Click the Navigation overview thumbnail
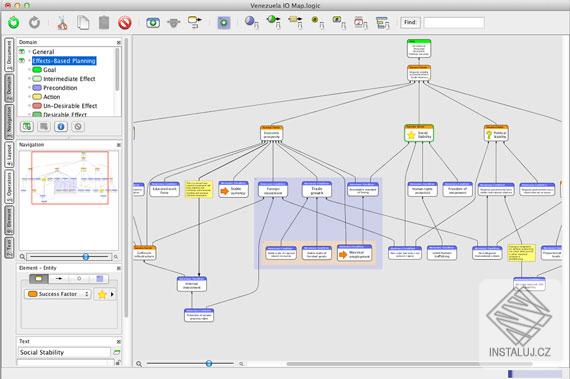 tap(69, 178)
